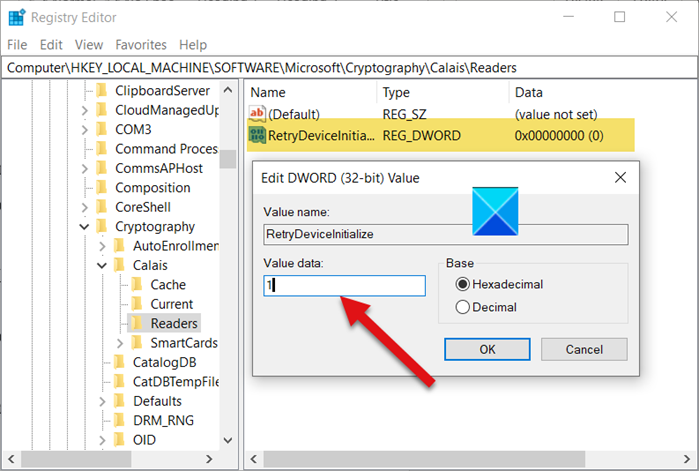Image resolution: width=699 pixels, height=471 pixels.
Task: Expand the SmartCards tree node
Action: (x=120, y=343)
